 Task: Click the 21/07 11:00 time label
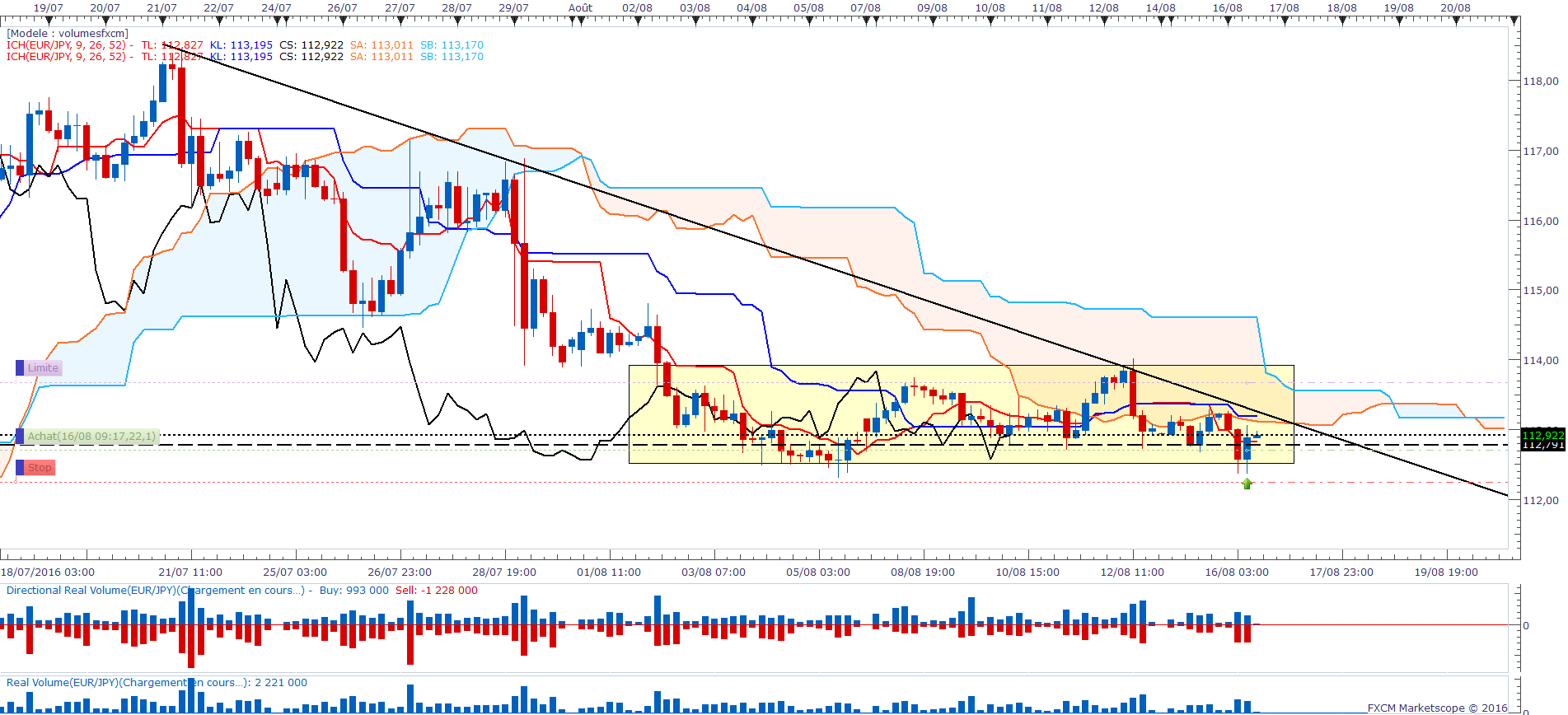point(190,572)
